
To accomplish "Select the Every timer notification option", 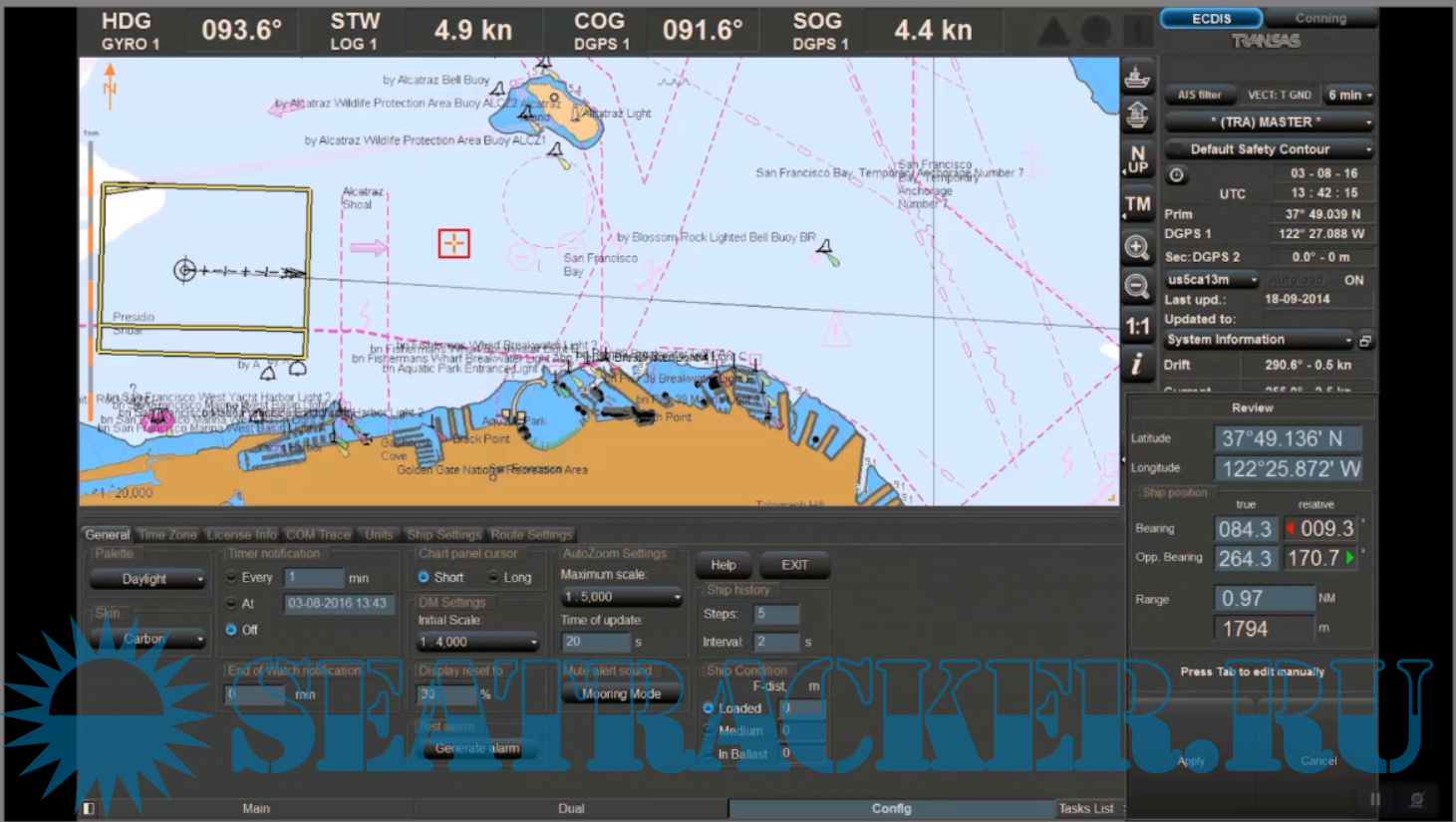I will (x=231, y=577).
